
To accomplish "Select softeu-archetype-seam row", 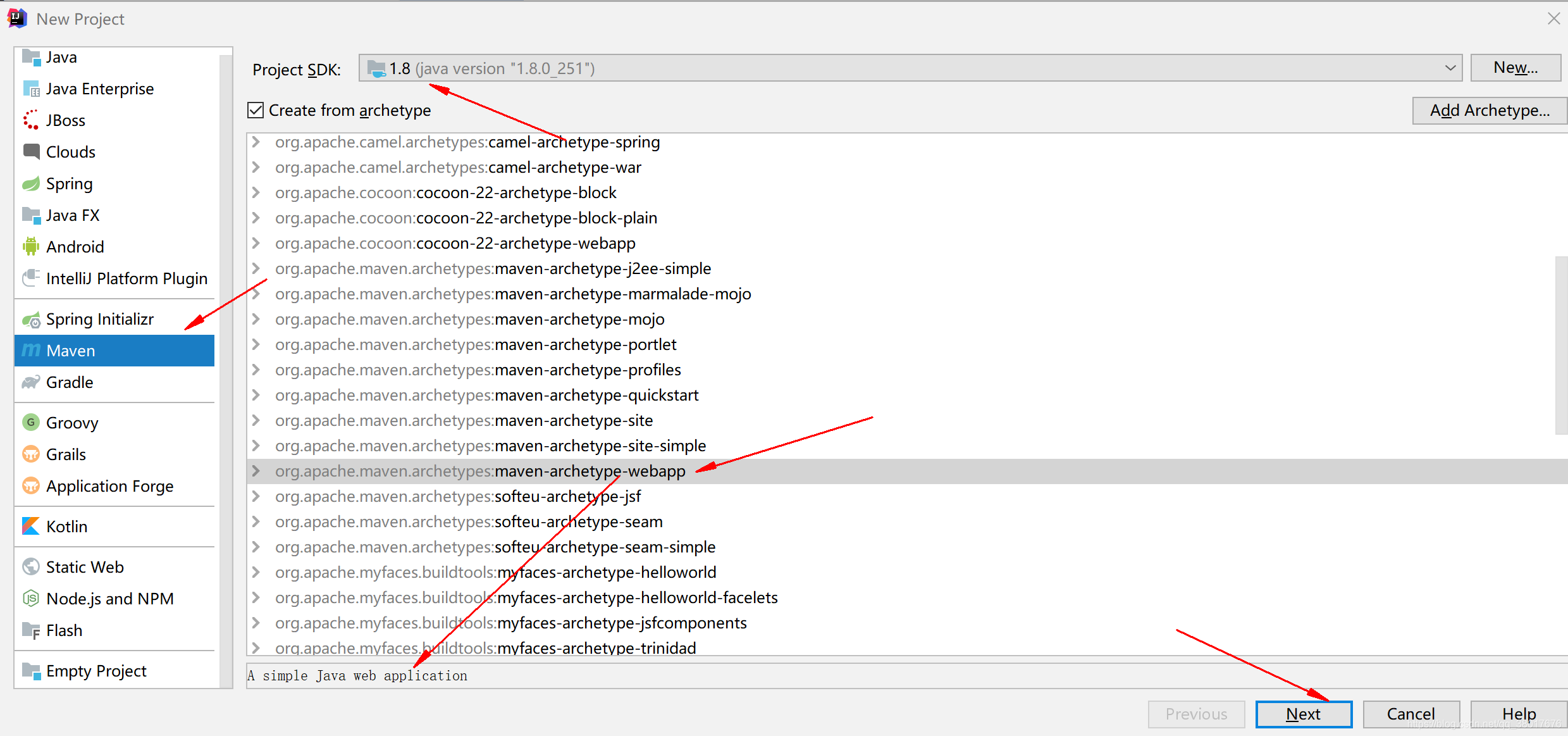I will point(907,521).
